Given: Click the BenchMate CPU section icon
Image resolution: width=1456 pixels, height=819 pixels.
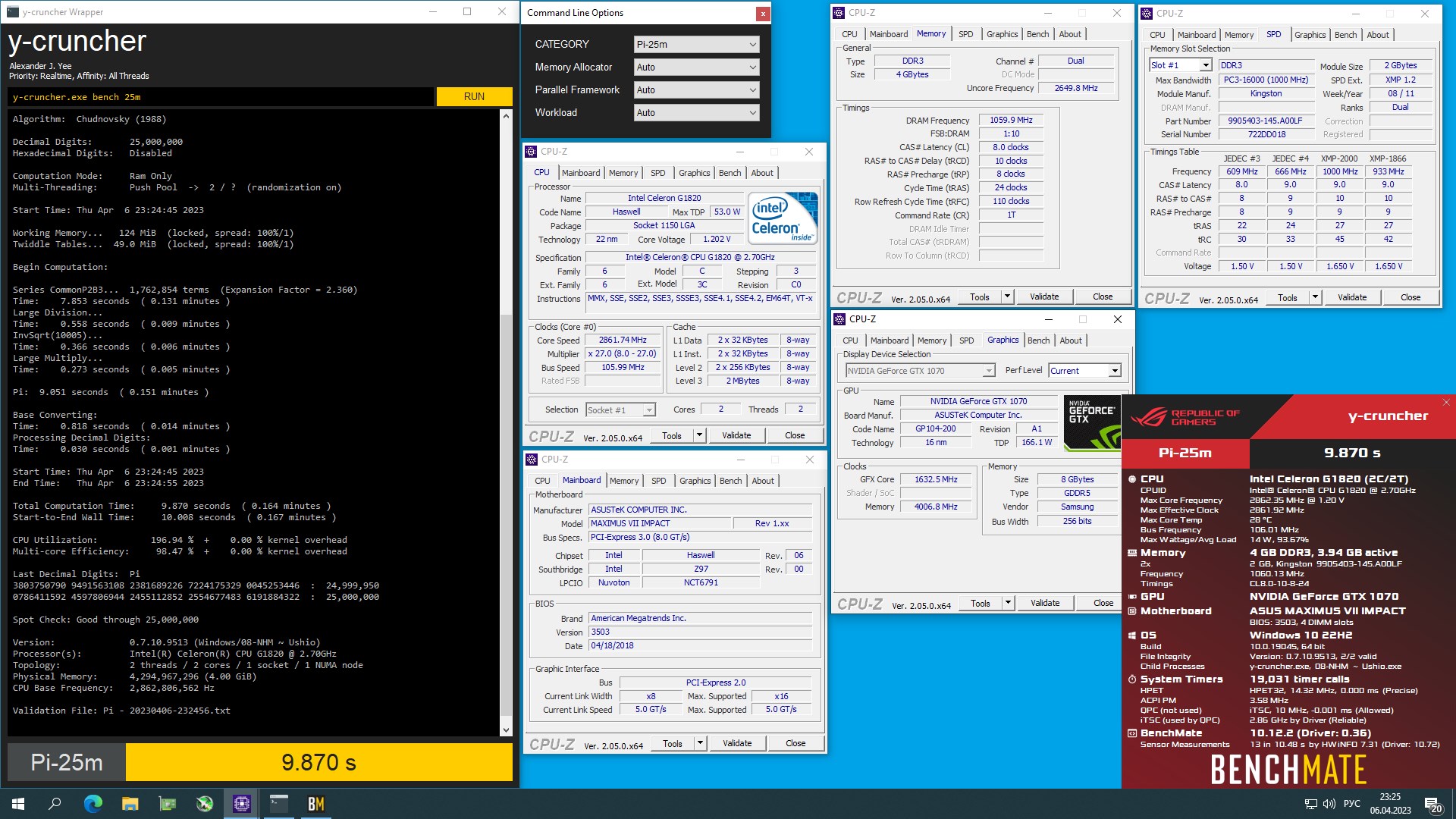Looking at the screenshot, I should tap(1131, 479).
